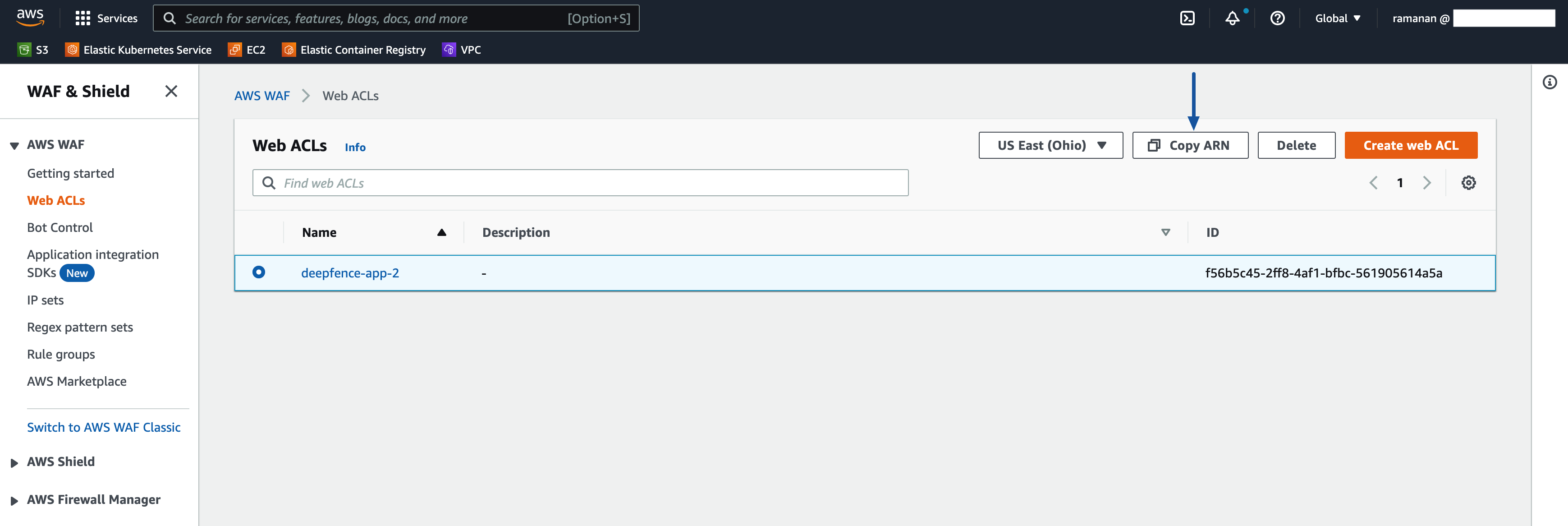Image resolution: width=1568 pixels, height=526 pixels.
Task: Open the AWS home logo
Action: click(x=30, y=18)
